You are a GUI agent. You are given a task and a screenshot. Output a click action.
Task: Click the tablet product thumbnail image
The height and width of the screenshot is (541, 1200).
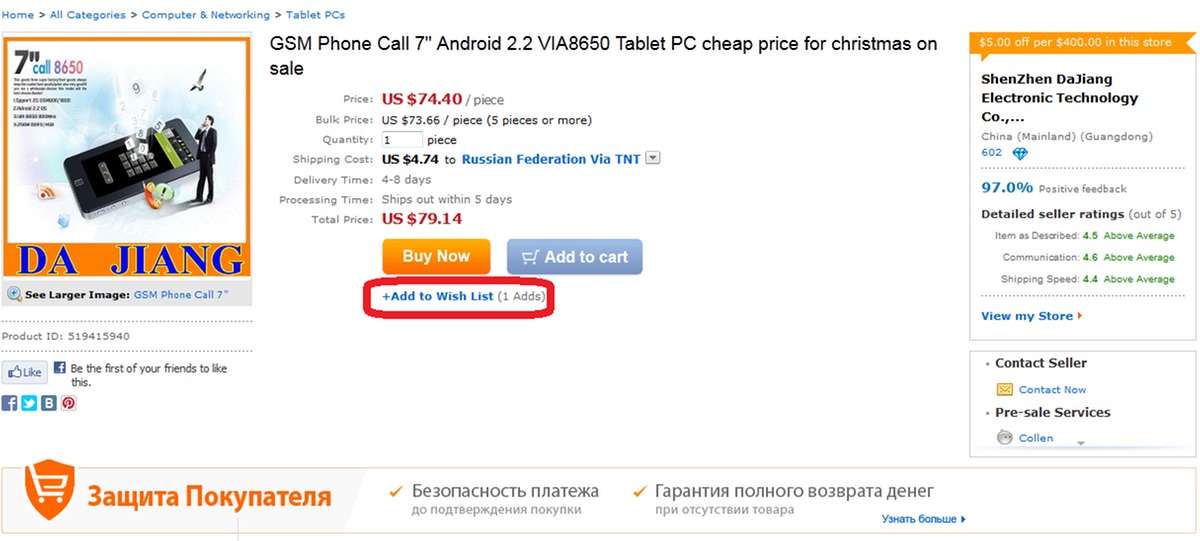126,157
